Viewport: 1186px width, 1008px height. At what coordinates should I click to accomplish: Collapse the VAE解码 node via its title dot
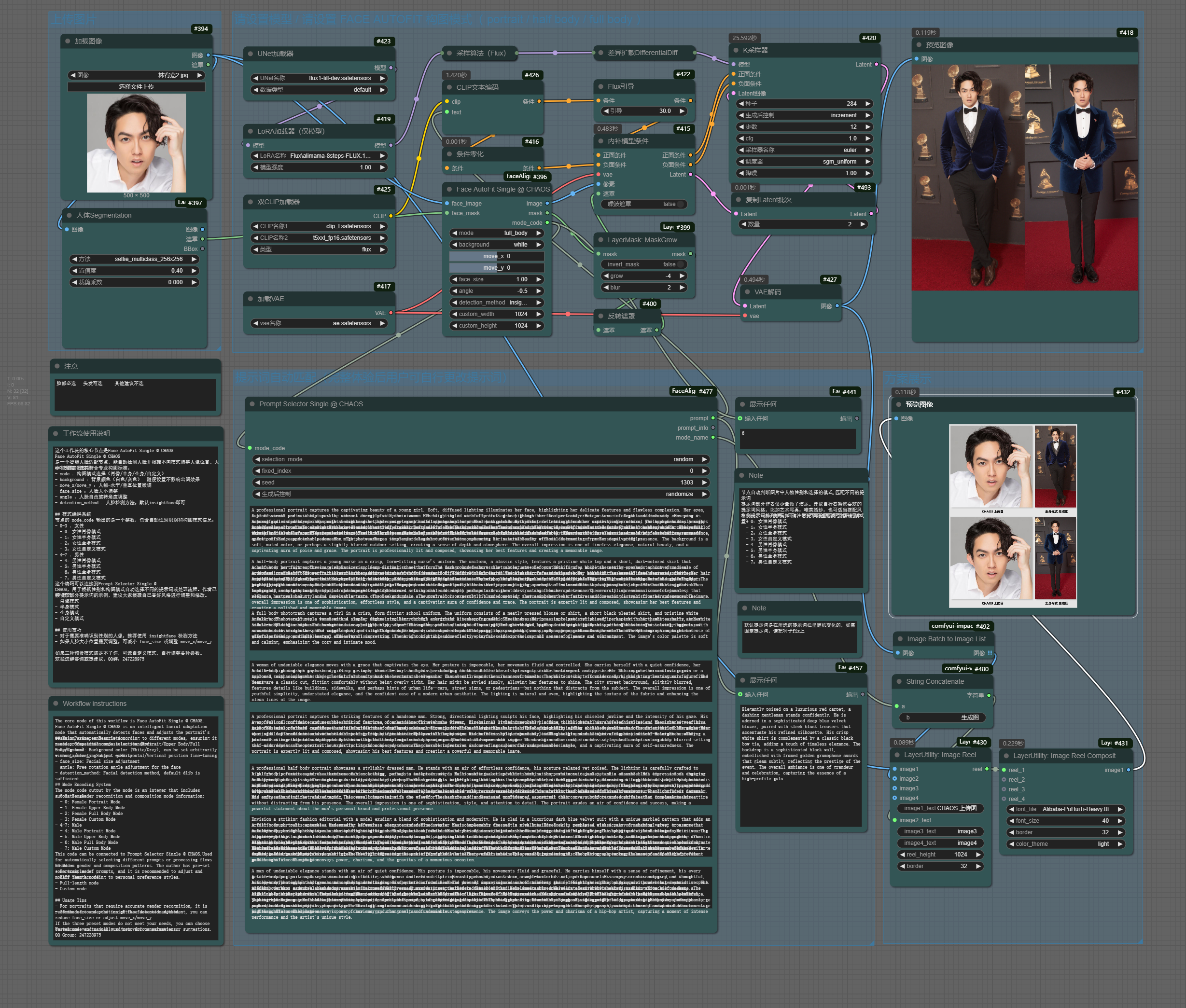747,292
